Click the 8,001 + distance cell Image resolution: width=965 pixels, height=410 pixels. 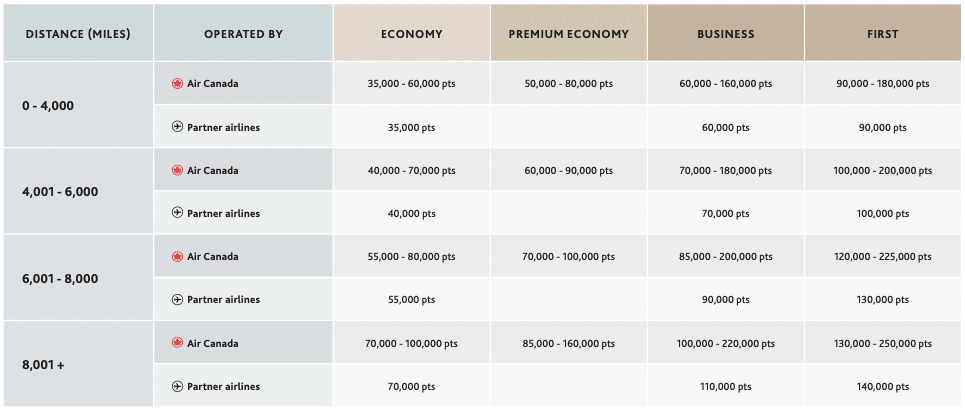[45, 364]
